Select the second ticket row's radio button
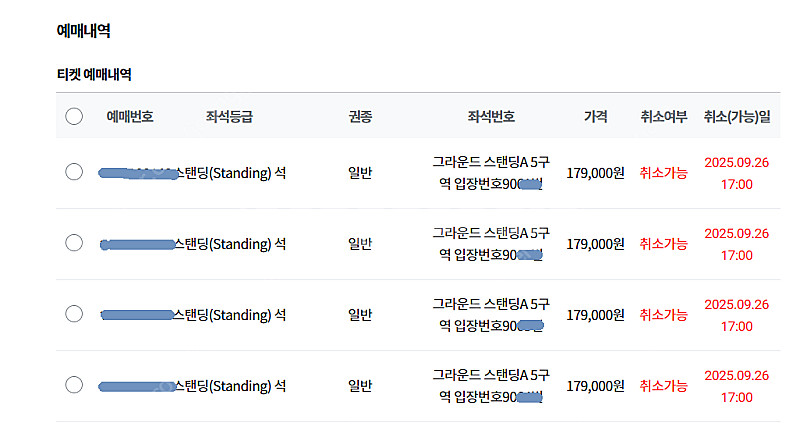The height and width of the screenshot is (437, 800). click(x=74, y=243)
